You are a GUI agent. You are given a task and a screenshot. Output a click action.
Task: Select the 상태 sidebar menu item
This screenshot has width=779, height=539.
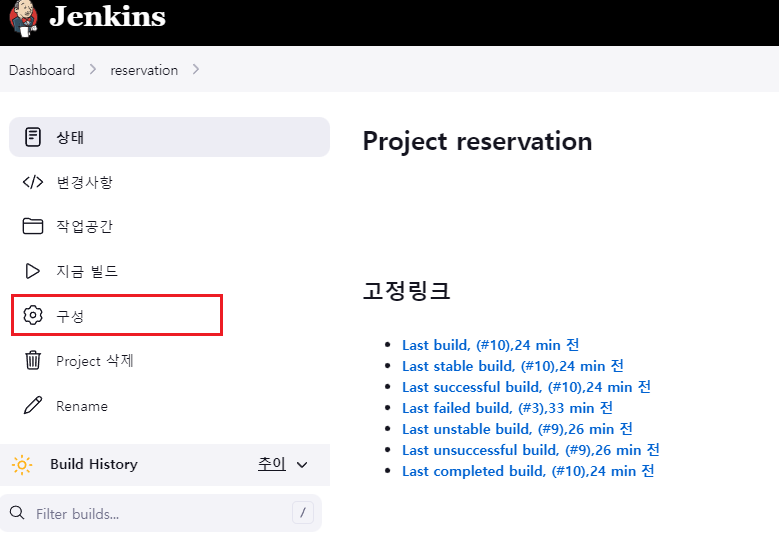pos(169,137)
